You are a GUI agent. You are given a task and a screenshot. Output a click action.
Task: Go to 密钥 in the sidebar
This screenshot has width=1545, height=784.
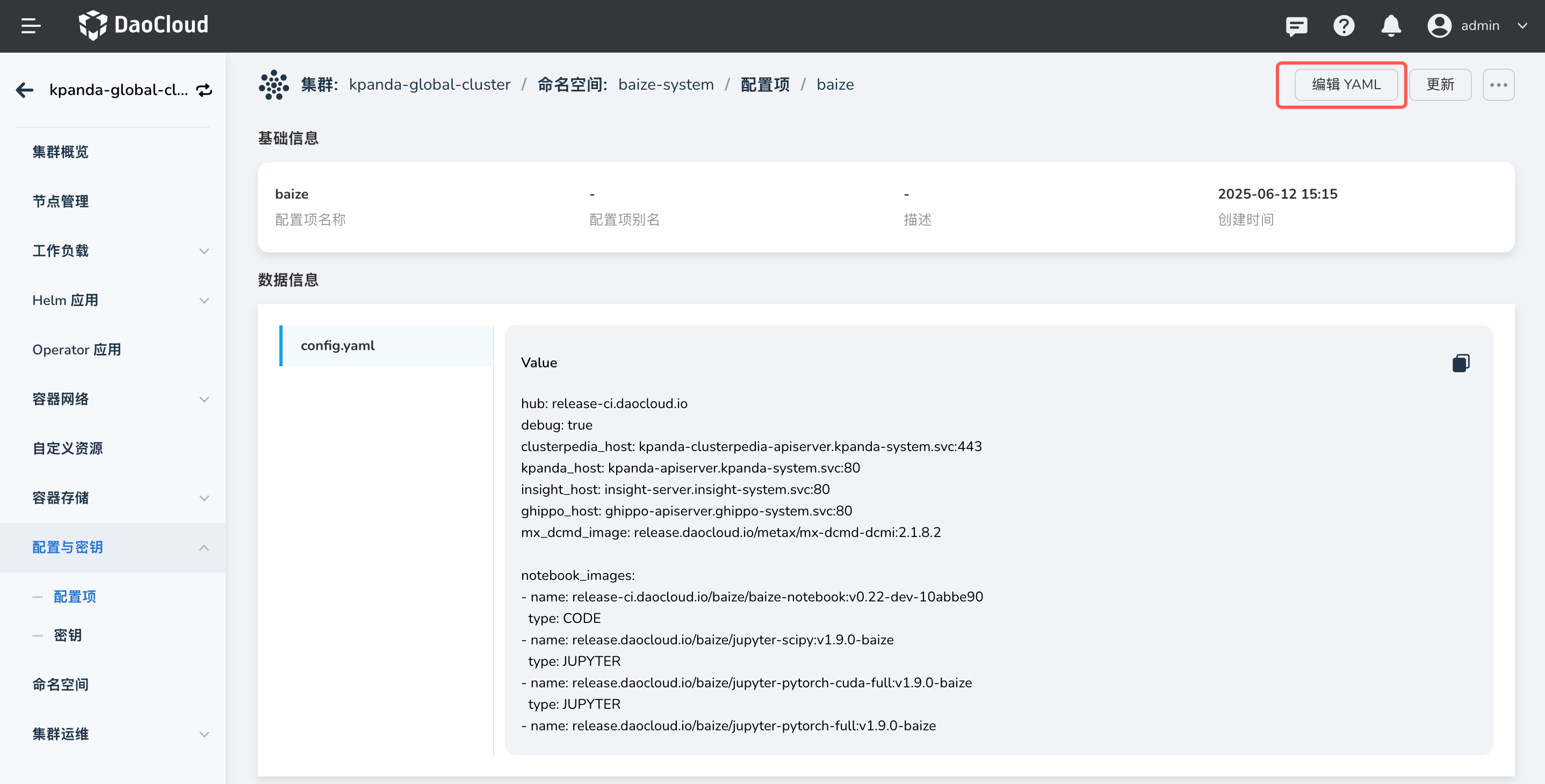pos(67,635)
